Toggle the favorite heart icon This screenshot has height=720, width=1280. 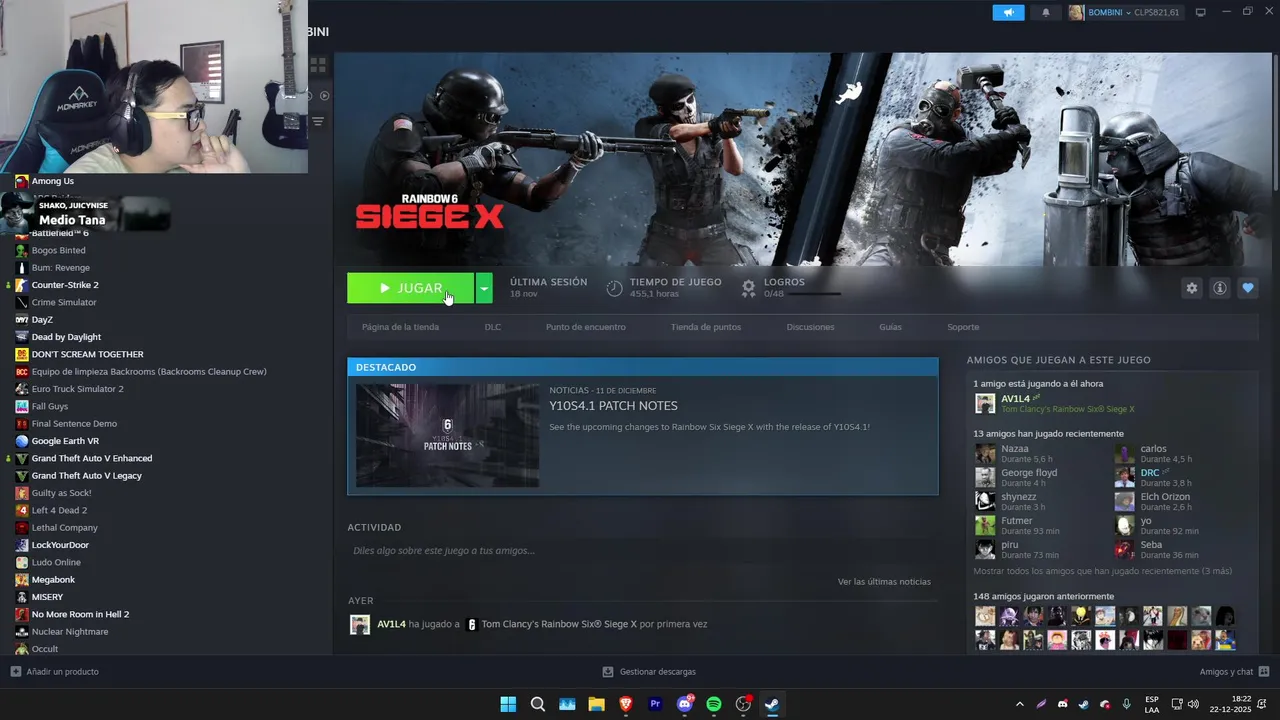point(1247,288)
